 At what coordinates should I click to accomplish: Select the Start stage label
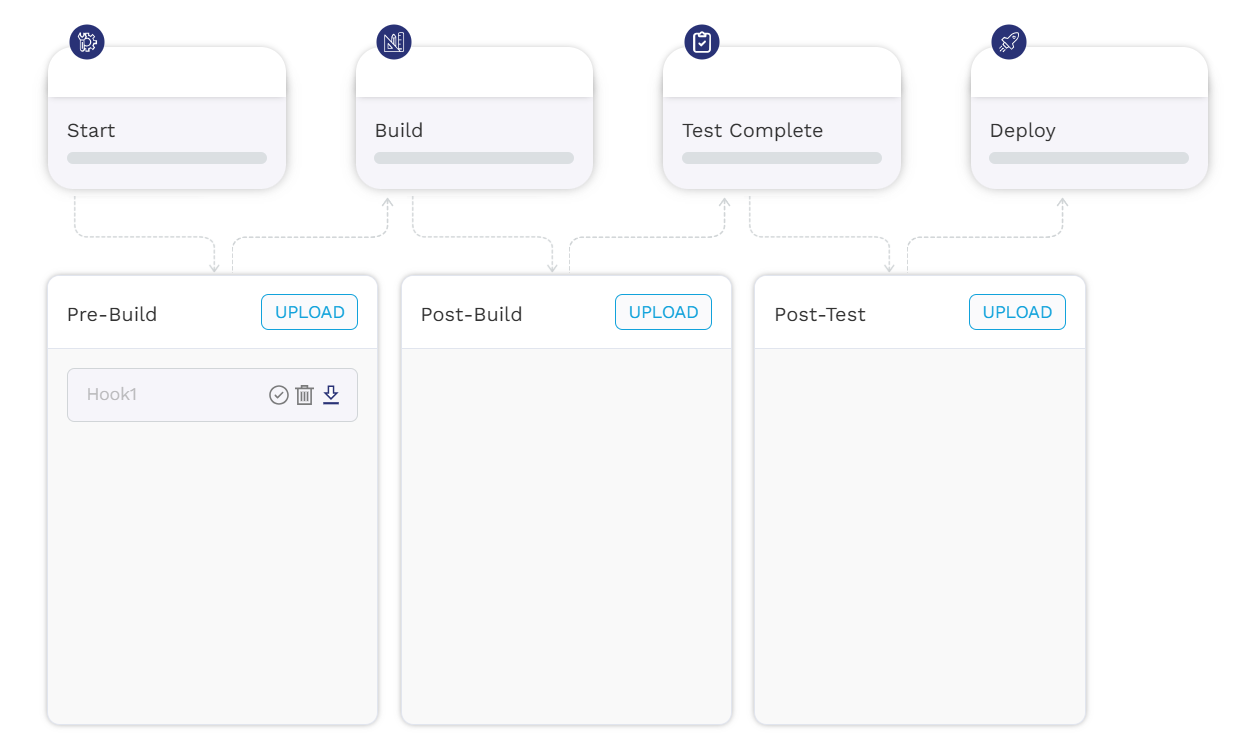click(91, 131)
